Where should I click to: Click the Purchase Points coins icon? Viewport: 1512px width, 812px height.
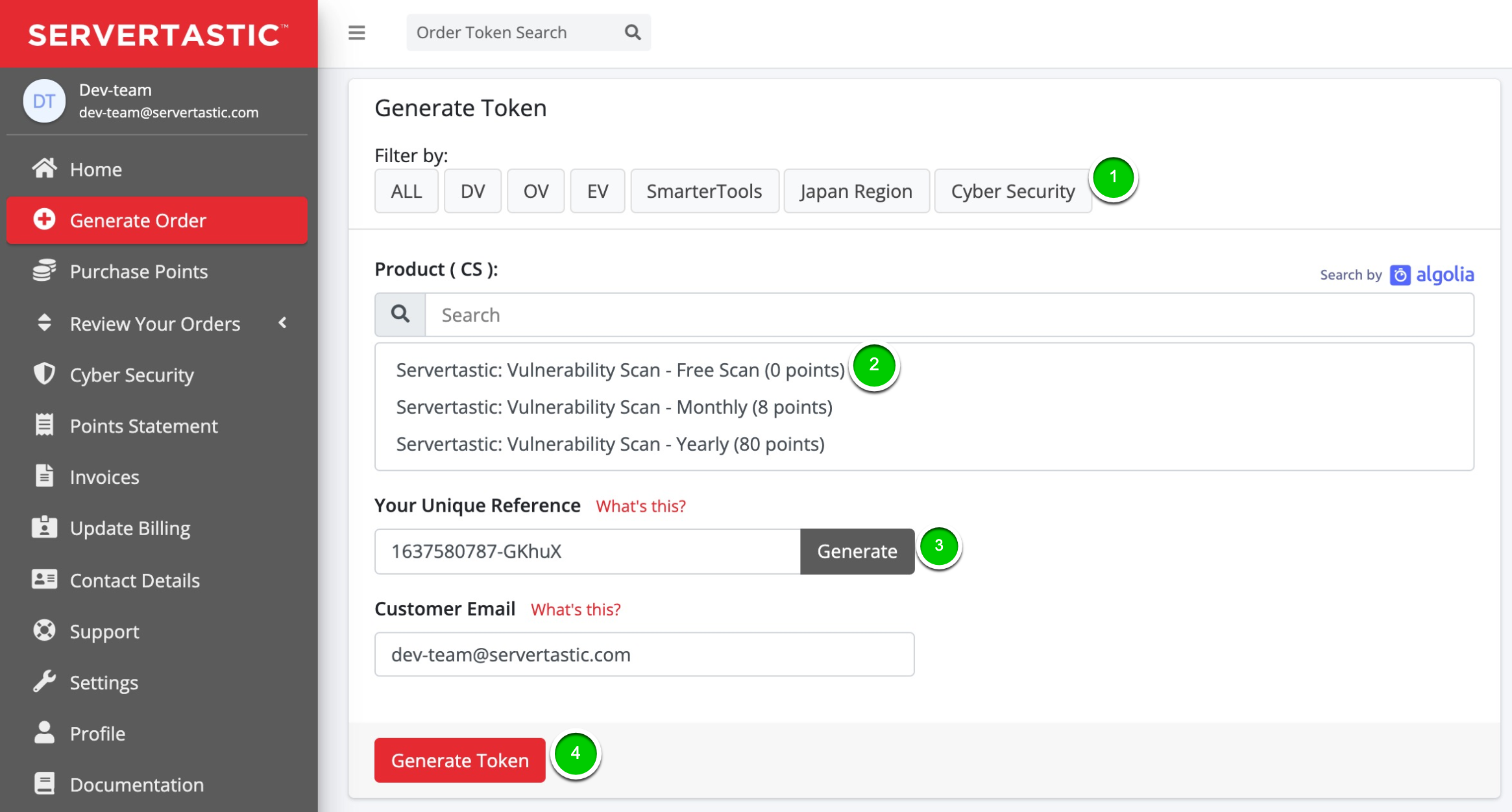44,271
